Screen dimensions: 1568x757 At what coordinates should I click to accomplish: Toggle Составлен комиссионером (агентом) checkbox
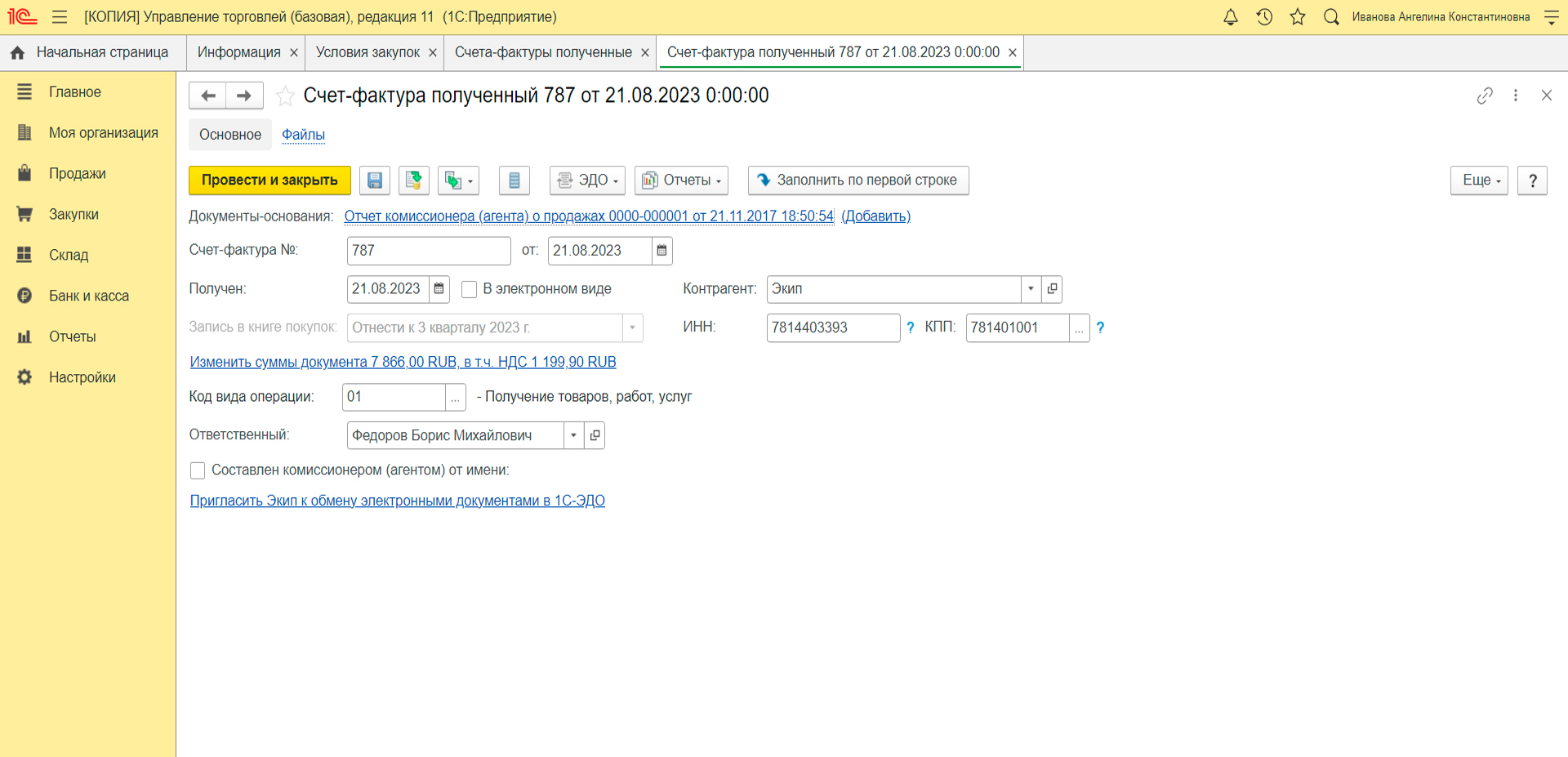pos(198,470)
